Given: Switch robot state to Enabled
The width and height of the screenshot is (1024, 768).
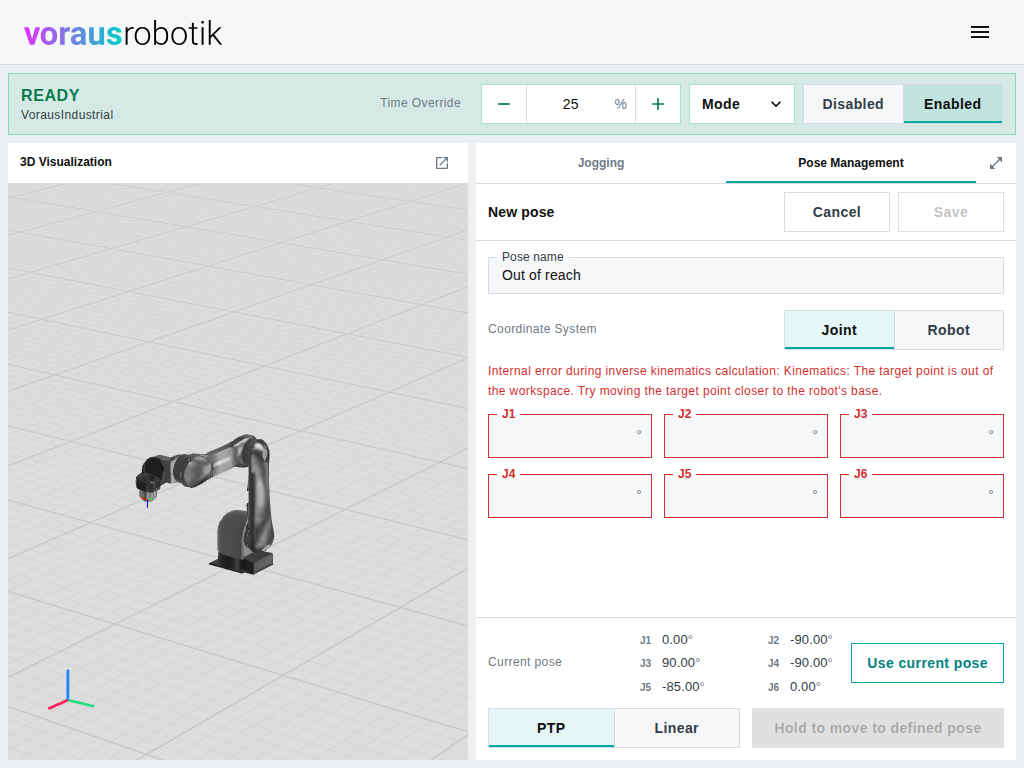Looking at the screenshot, I should tap(952, 104).
